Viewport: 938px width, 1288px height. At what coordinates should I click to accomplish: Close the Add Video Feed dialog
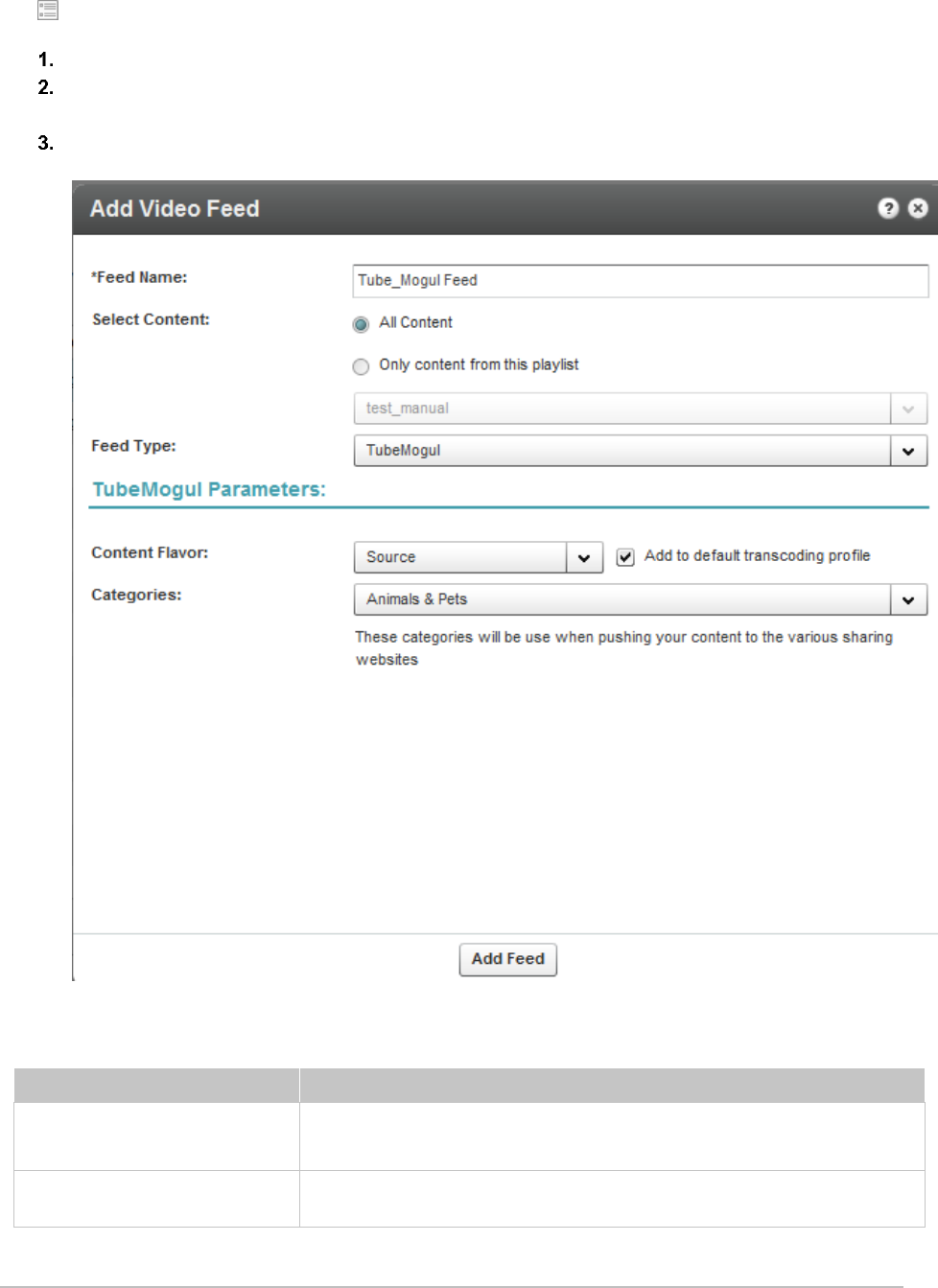(918, 208)
